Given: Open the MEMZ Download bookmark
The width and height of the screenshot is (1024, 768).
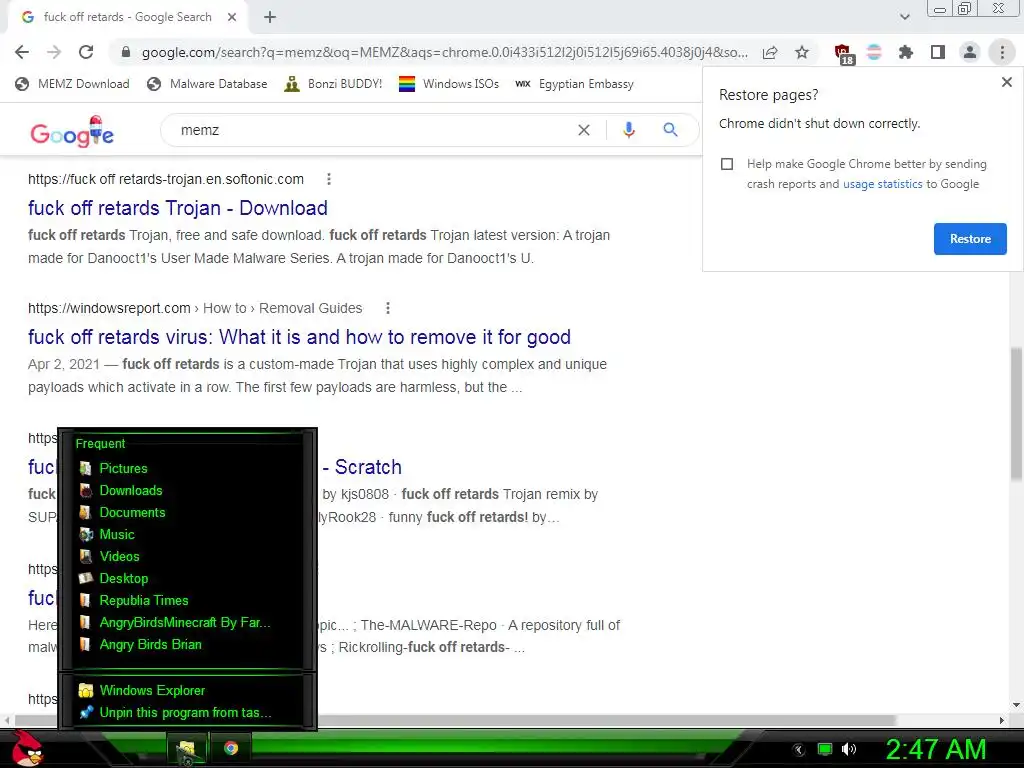Looking at the screenshot, I should 72,84.
